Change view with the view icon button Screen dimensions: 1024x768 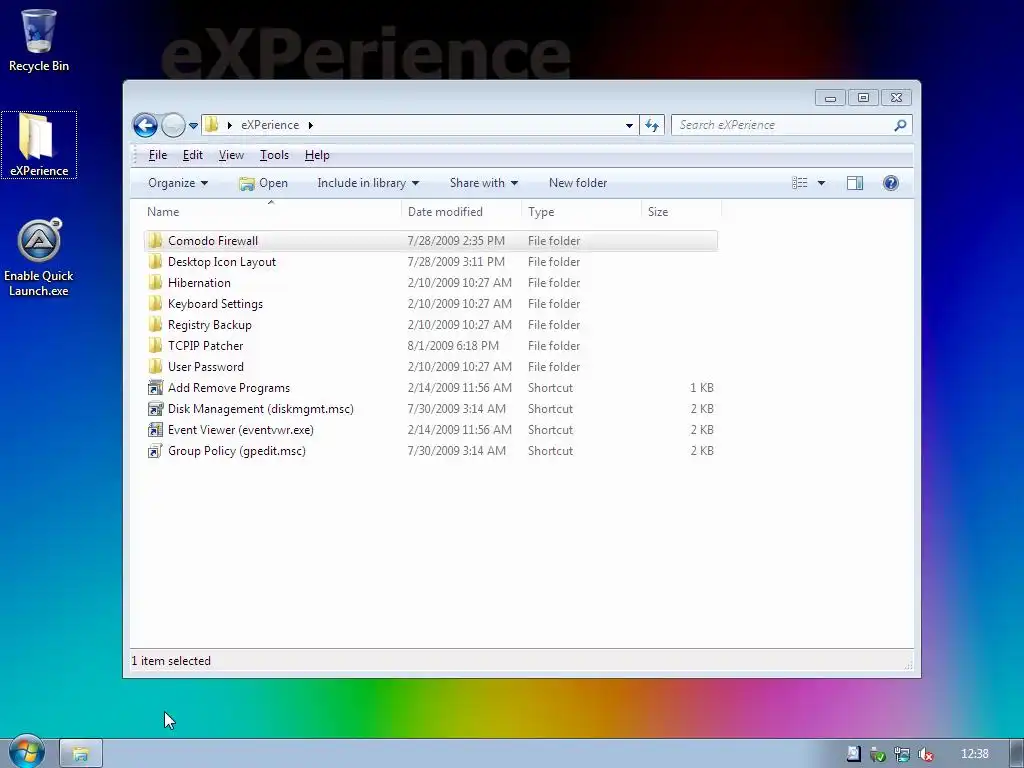coord(799,183)
